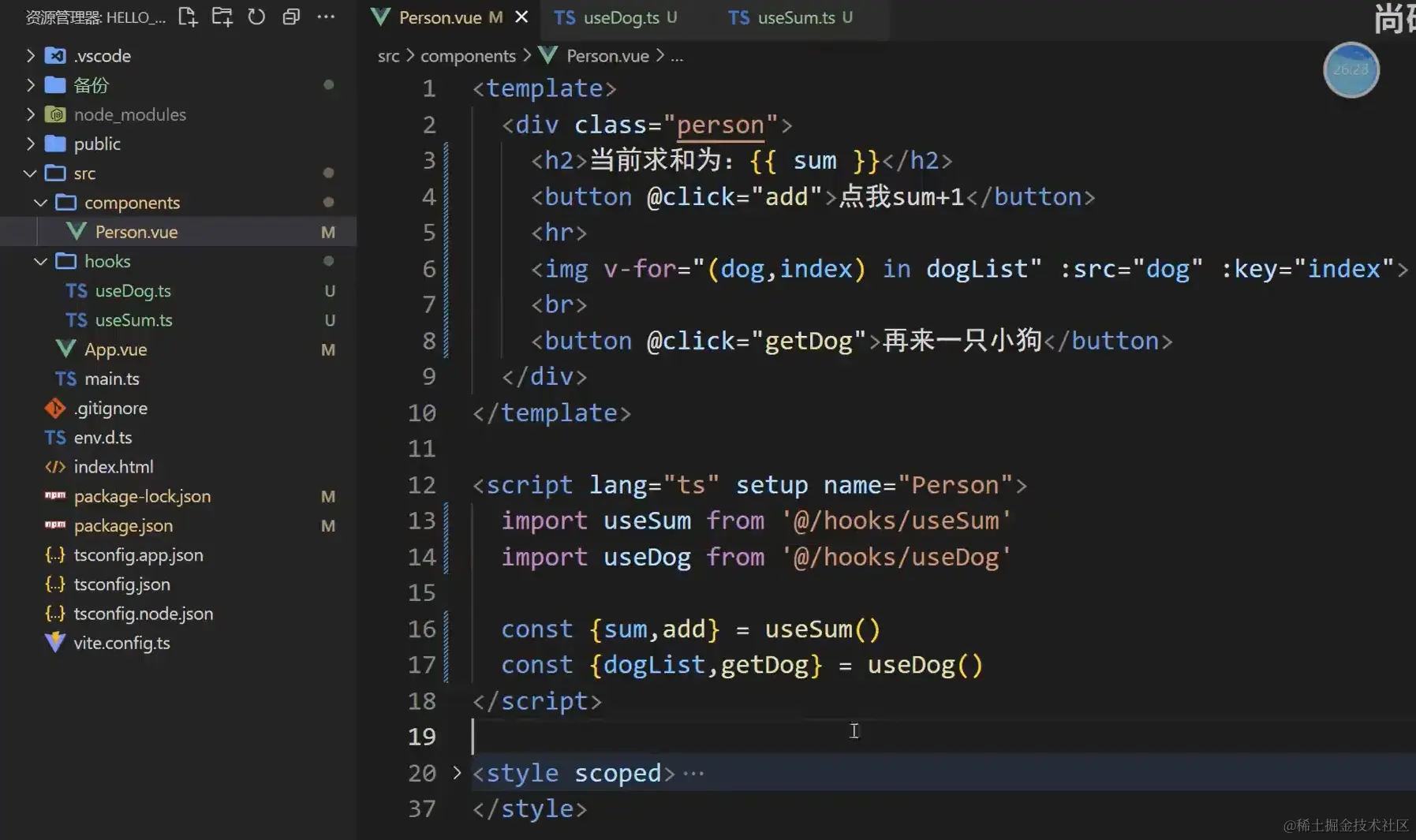This screenshot has height=840, width=1416.
Task: Click the Person.vue breadcrumb segment
Action: tap(607, 56)
